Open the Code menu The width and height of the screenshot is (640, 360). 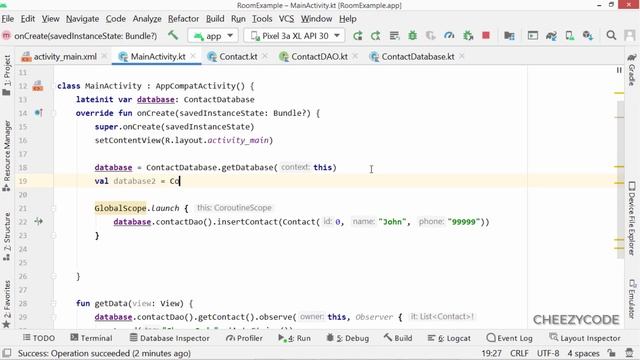click(116, 19)
